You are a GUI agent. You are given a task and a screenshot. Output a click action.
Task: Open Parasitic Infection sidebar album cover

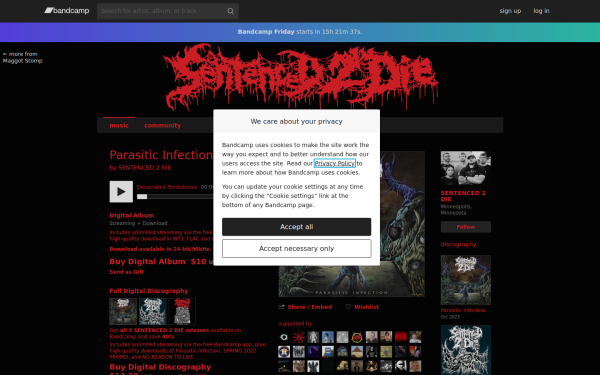point(466,280)
